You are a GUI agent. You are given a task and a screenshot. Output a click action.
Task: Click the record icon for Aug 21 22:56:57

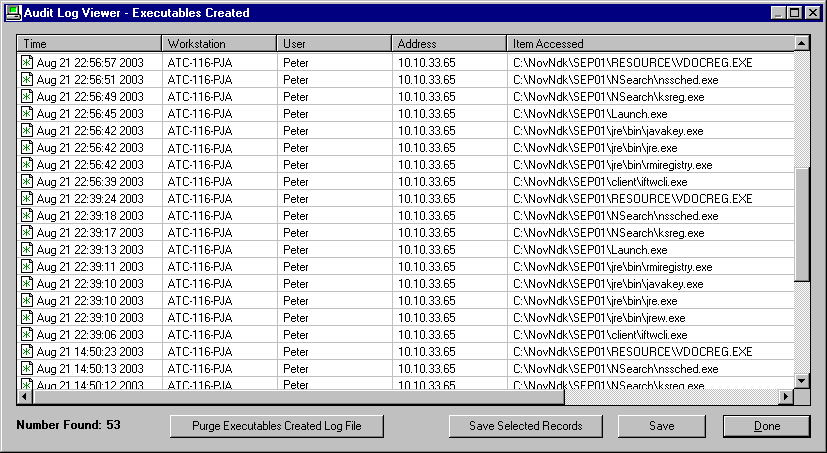point(26,62)
